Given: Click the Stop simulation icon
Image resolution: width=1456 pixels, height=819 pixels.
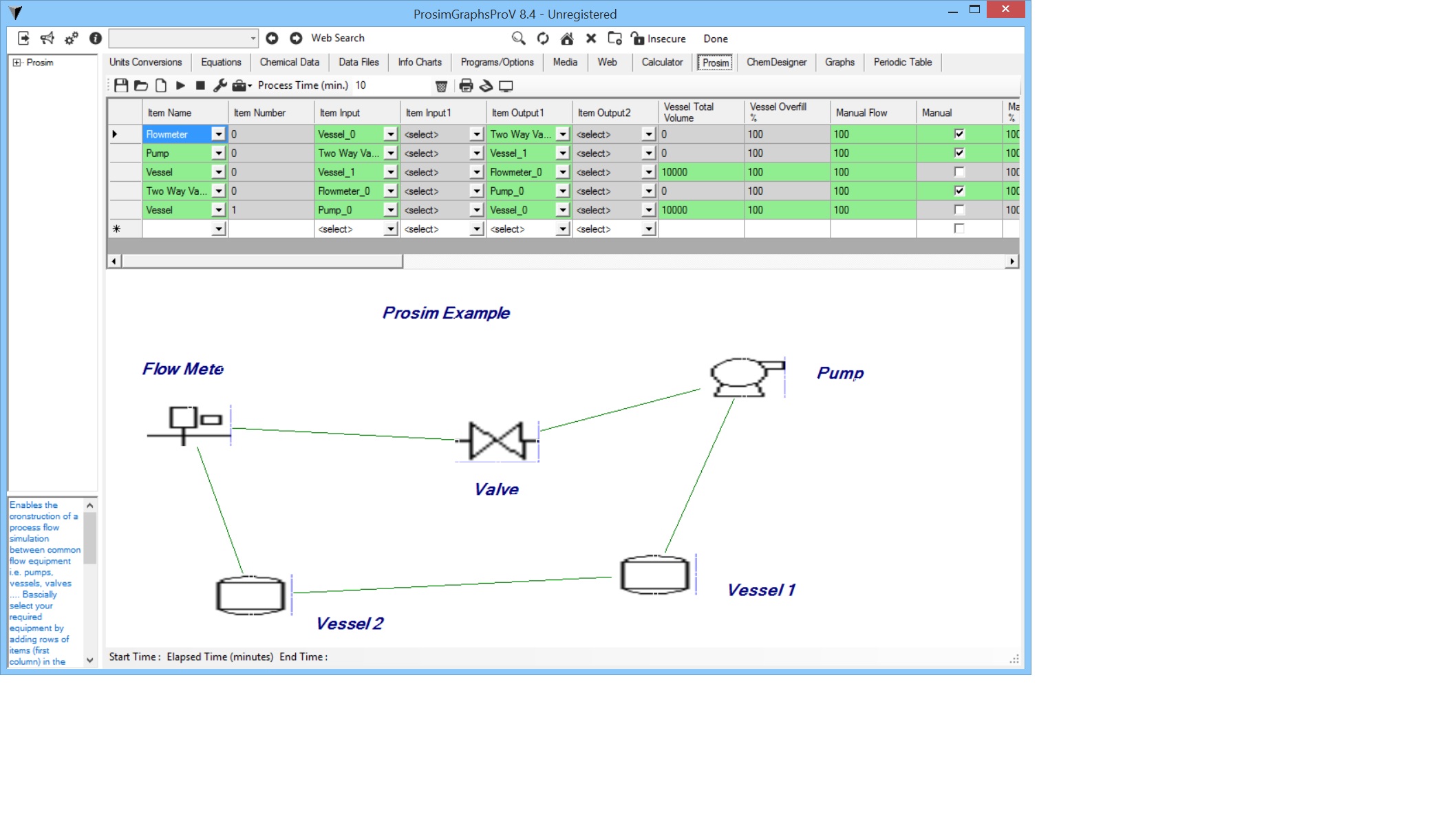Looking at the screenshot, I should (200, 85).
